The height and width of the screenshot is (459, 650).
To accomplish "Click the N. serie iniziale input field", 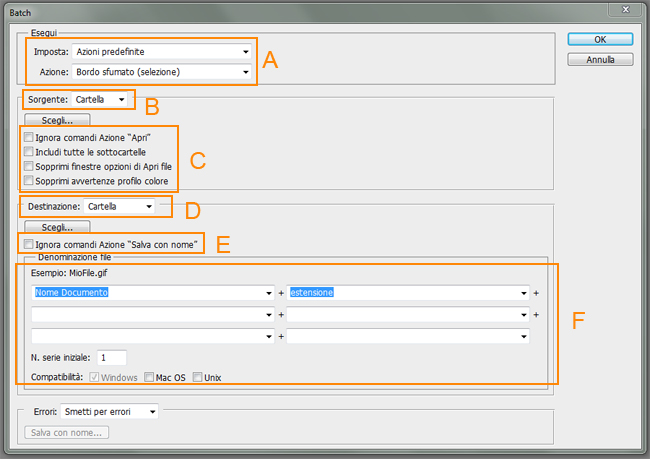I will tap(111, 357).
